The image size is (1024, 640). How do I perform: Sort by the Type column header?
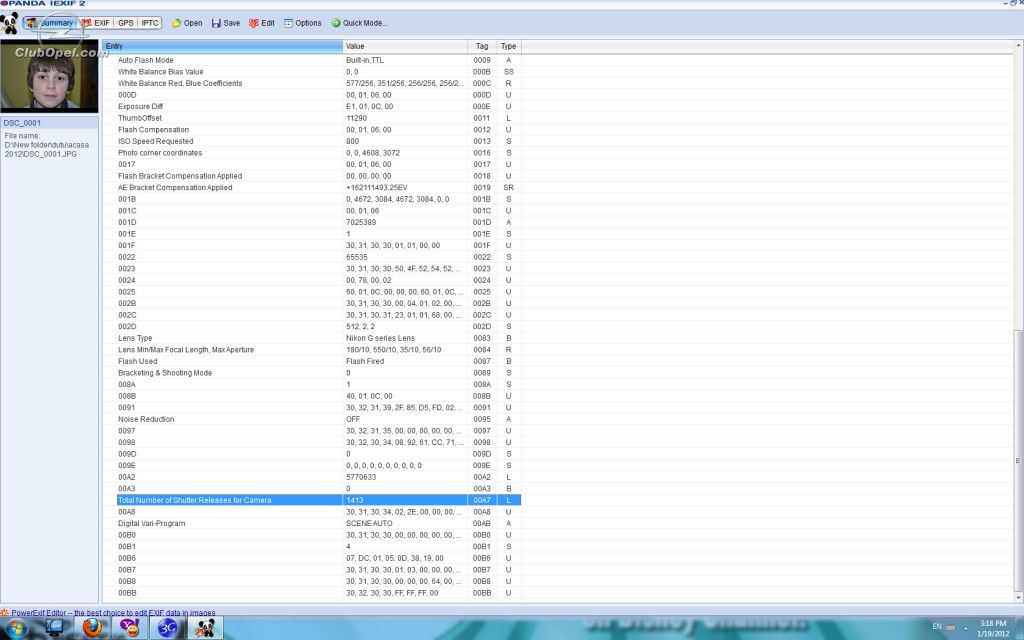(x=509, y=46)
